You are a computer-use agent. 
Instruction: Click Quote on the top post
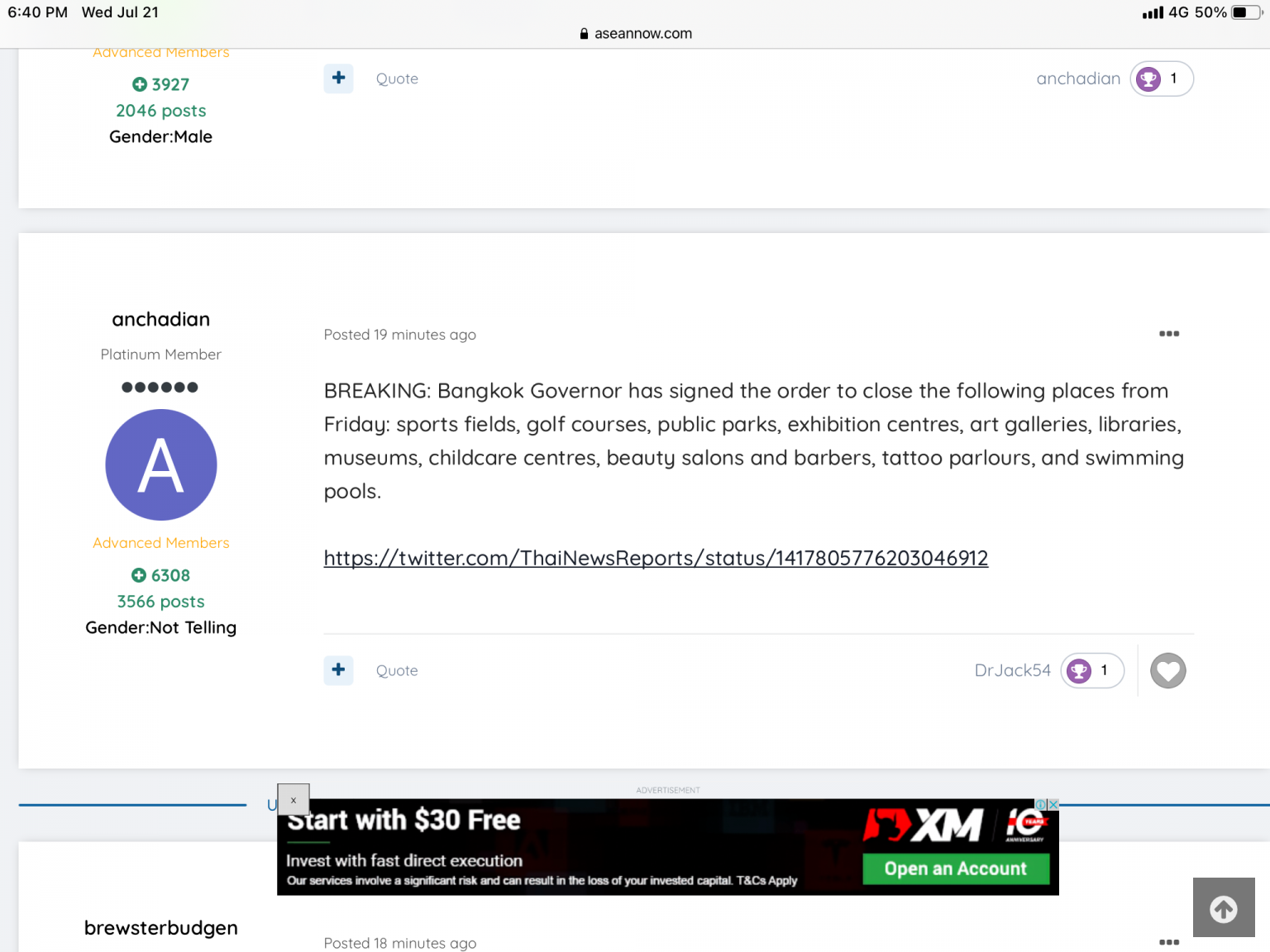tap(397, 79)
